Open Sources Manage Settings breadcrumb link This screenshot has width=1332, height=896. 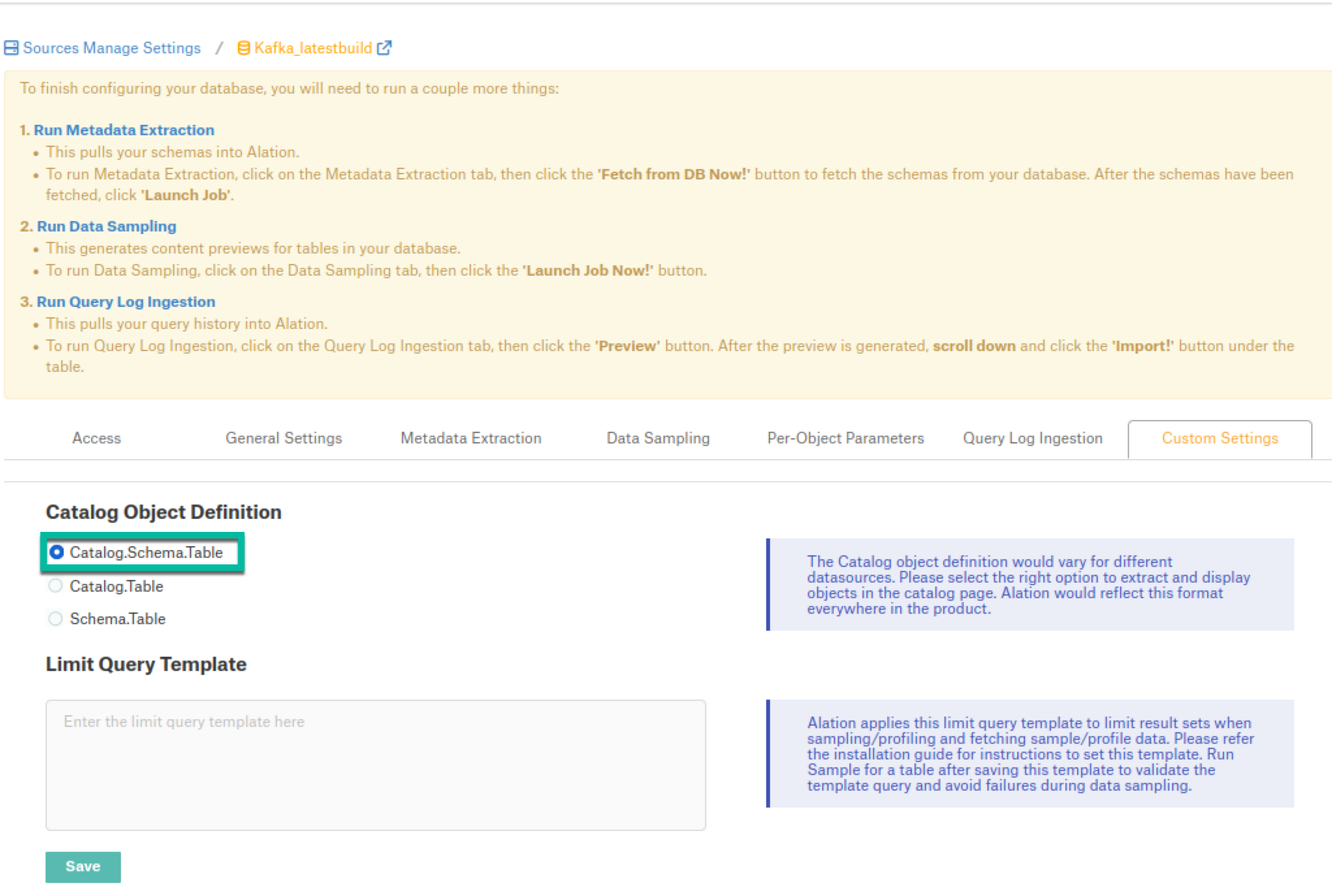pos(112,48)
